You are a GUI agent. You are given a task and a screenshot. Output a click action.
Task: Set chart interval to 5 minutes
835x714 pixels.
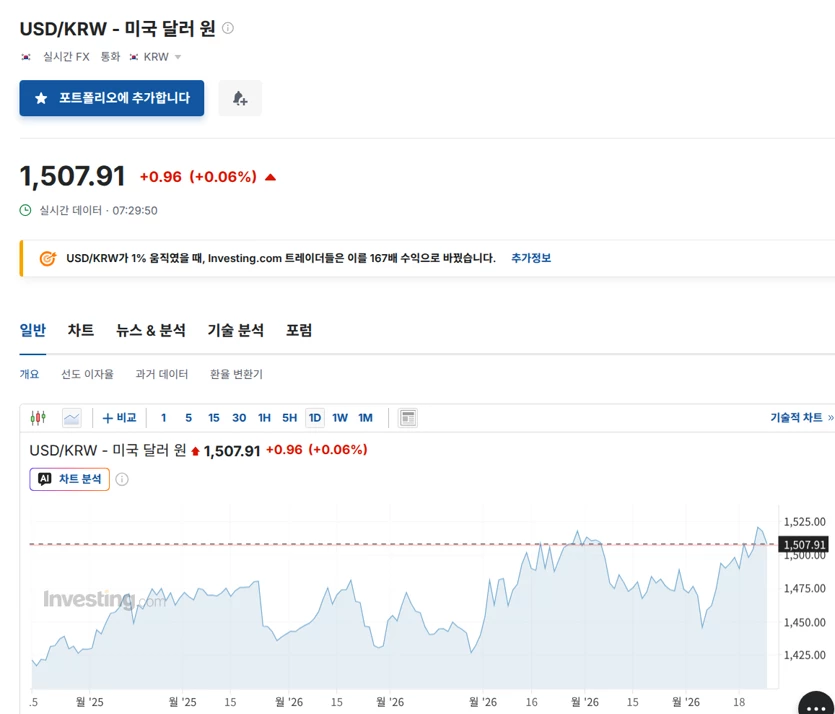point(189,418)
